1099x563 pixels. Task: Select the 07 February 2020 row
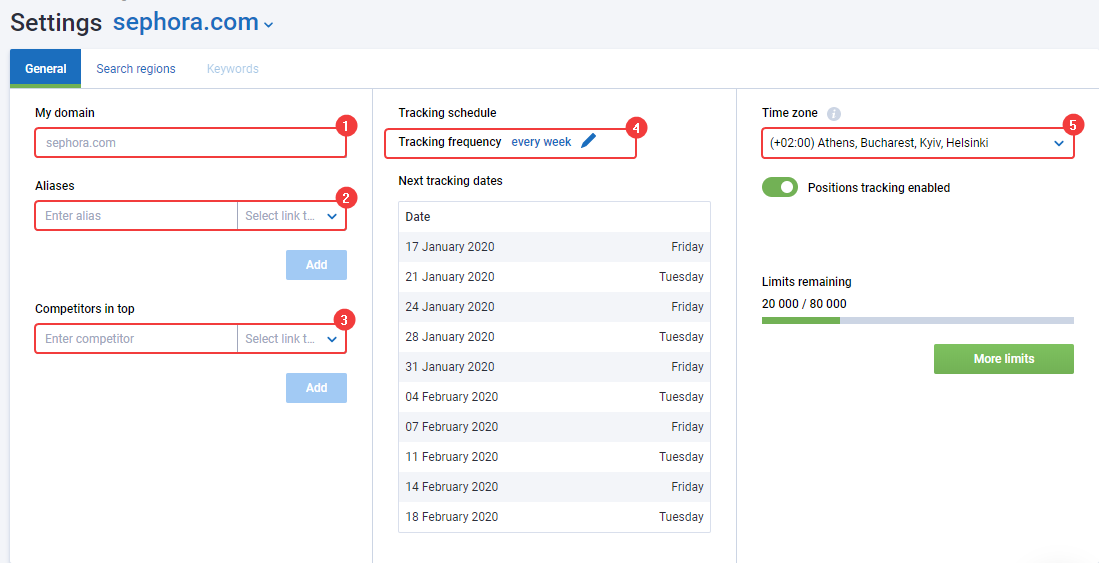(554, 427)
